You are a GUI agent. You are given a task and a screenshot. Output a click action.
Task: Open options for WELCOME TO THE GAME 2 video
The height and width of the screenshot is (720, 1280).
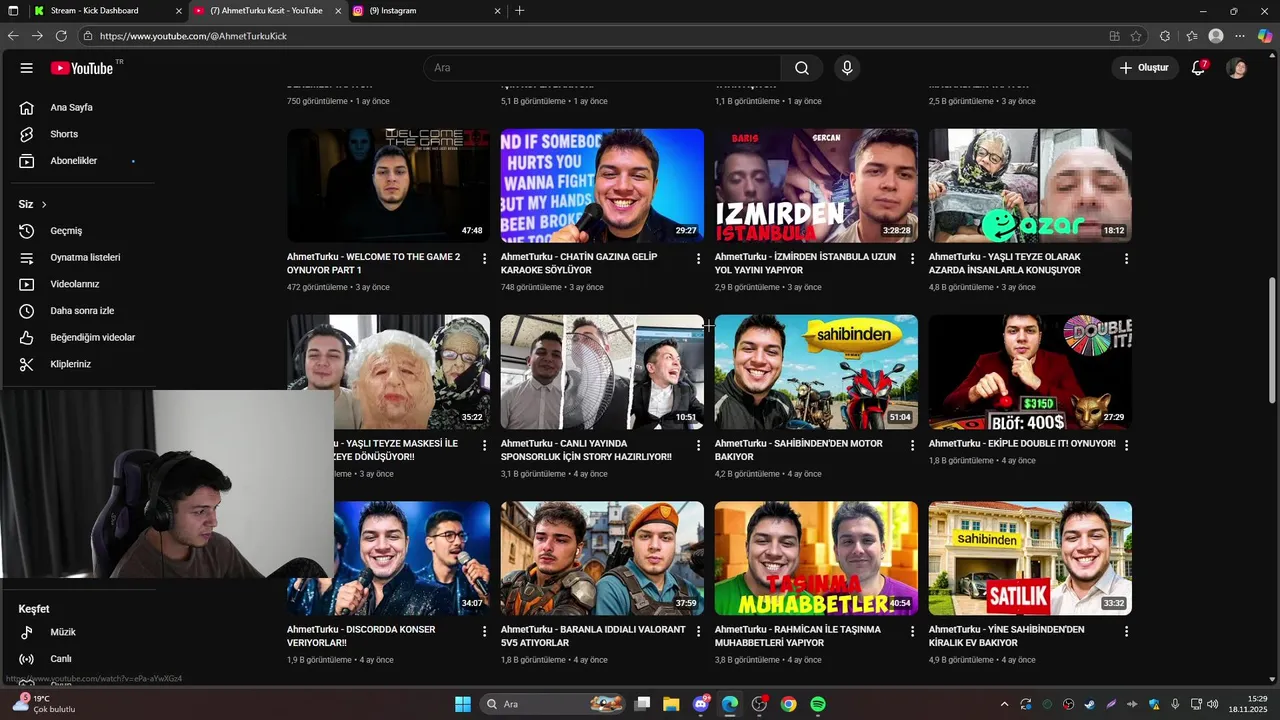[x=485, y=259]
